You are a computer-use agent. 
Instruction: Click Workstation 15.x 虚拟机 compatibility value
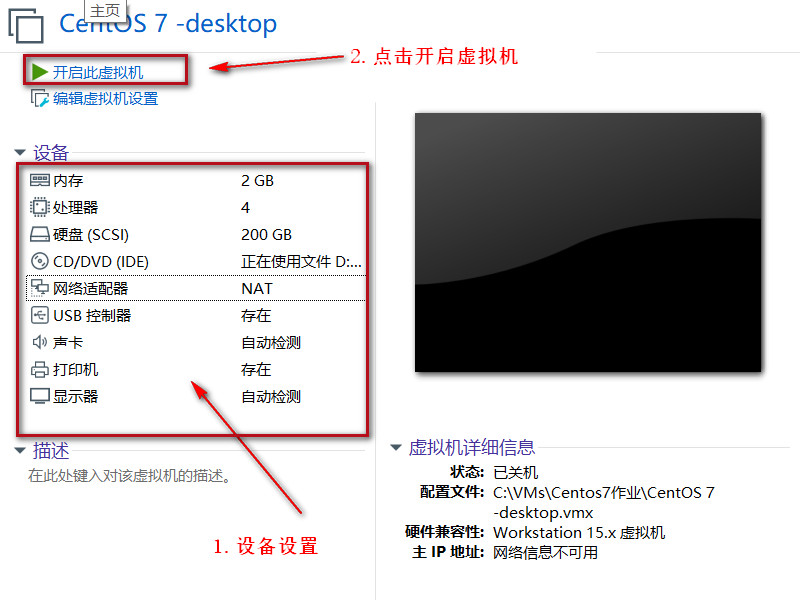pos(579,533)
